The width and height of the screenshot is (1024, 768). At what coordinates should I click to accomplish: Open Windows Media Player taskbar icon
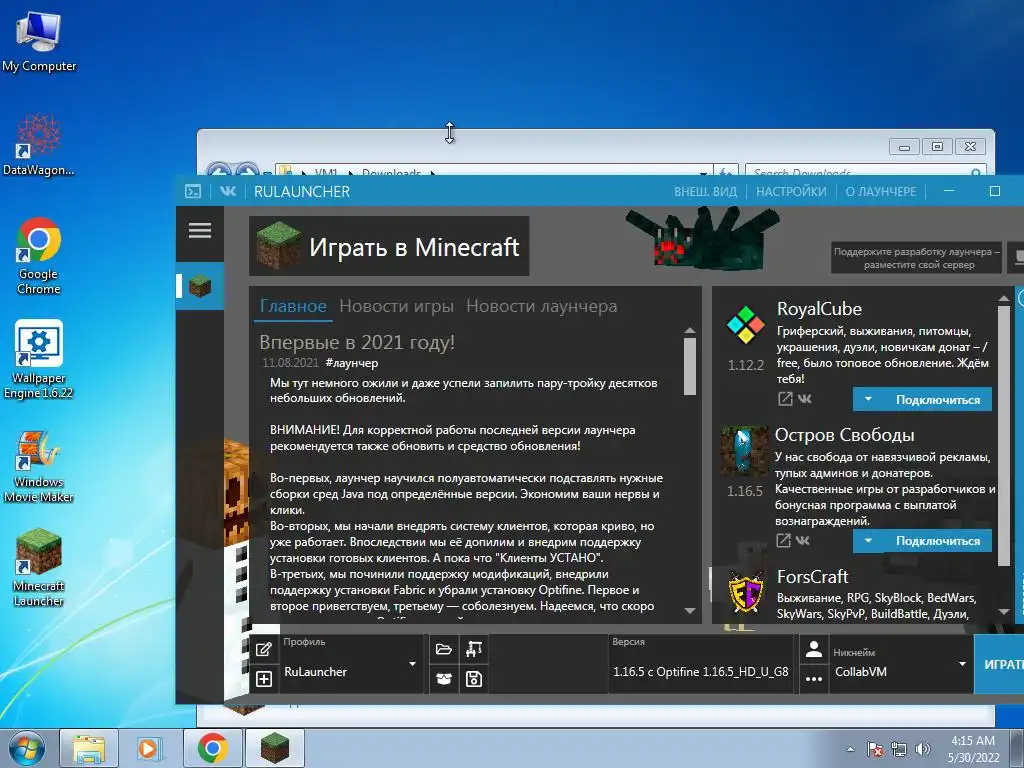tap(149, 748)
